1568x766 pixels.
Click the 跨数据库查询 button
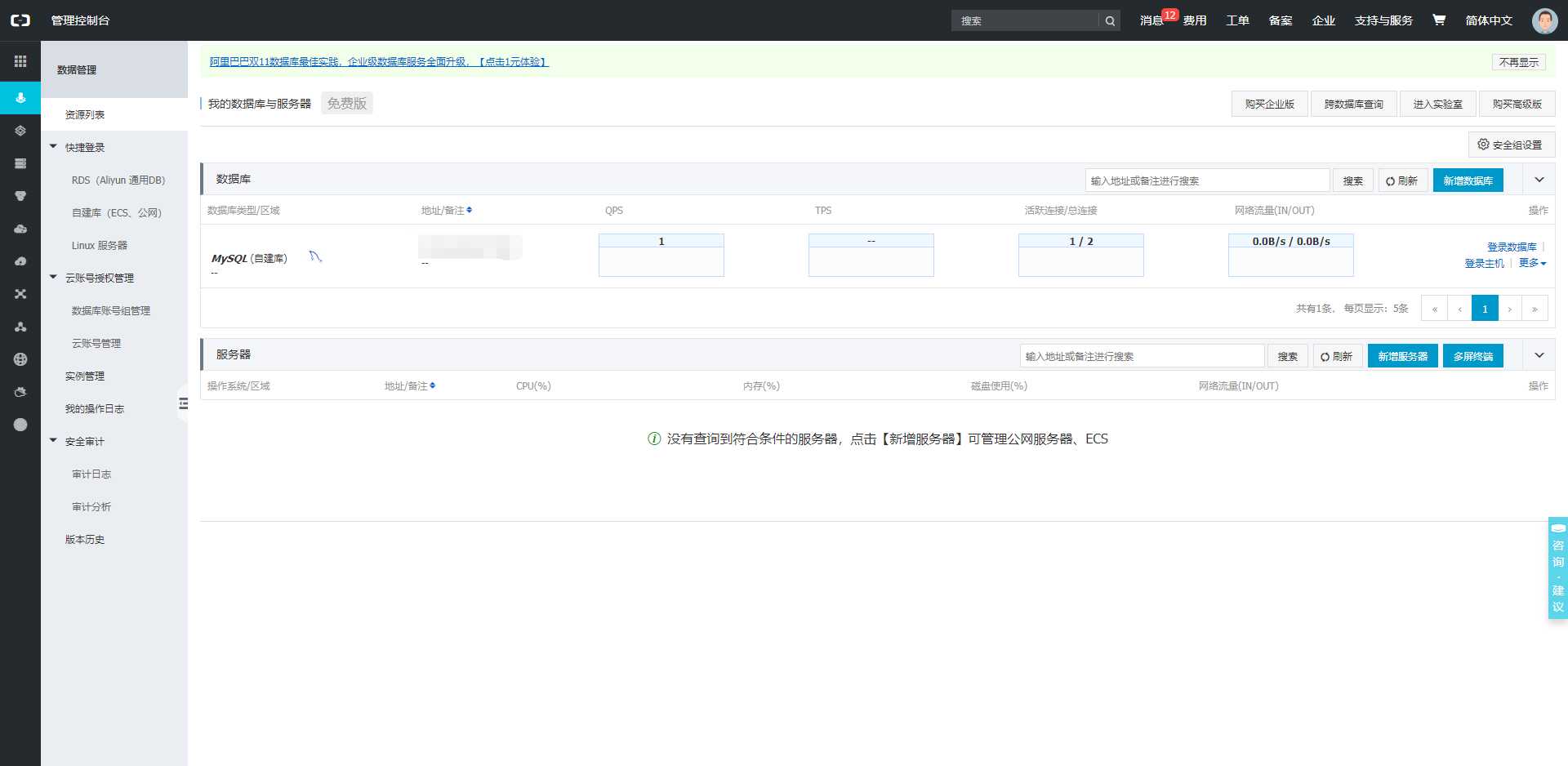[1353, 104]
